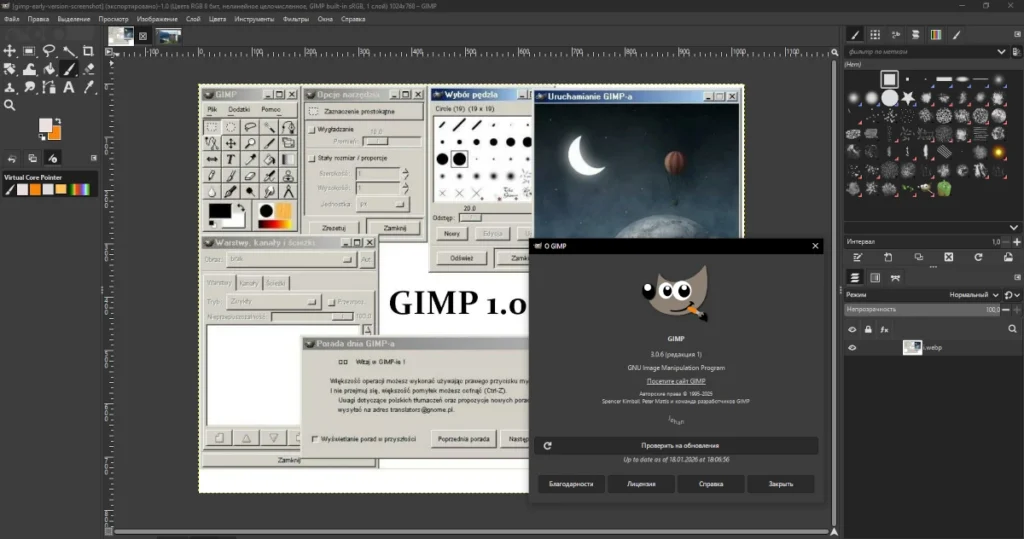Screen dimensions: 1024x539
Task: Delete the selected brush
Action: point(948,257)
